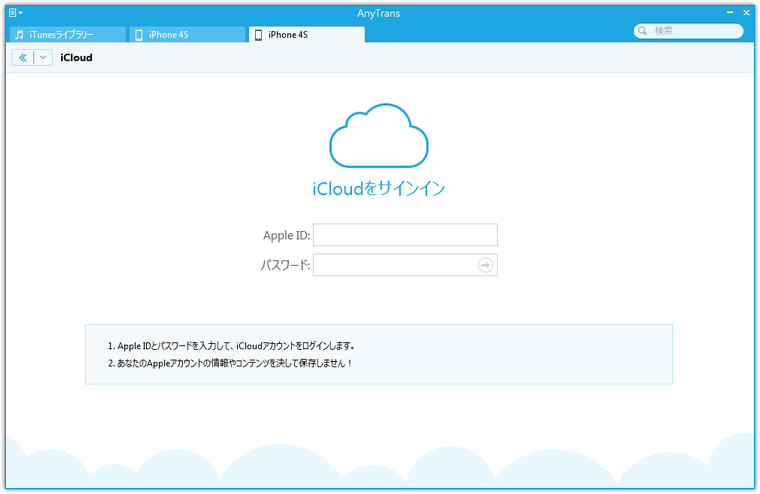
Task: Click the 検索 search field
Action: click(x=688, y=31)
